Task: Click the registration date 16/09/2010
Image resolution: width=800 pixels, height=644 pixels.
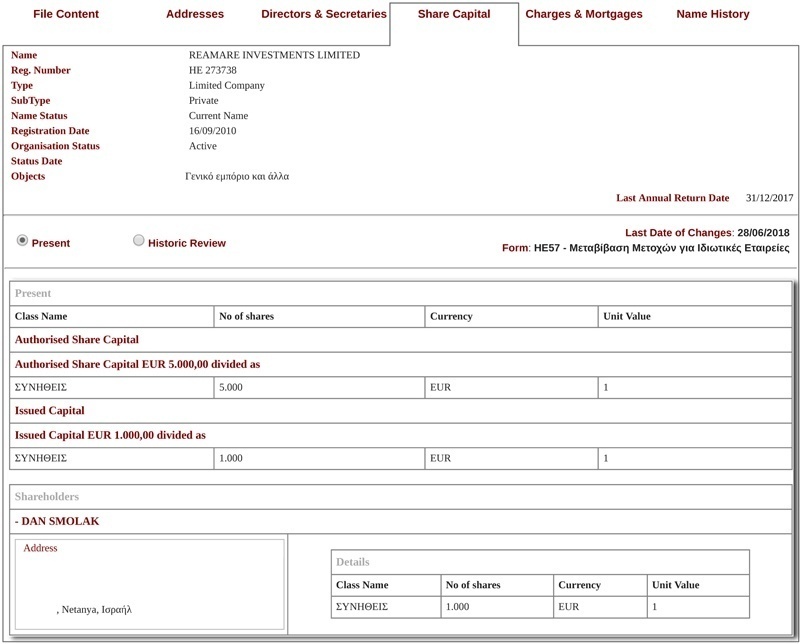Action: [213, 131]
